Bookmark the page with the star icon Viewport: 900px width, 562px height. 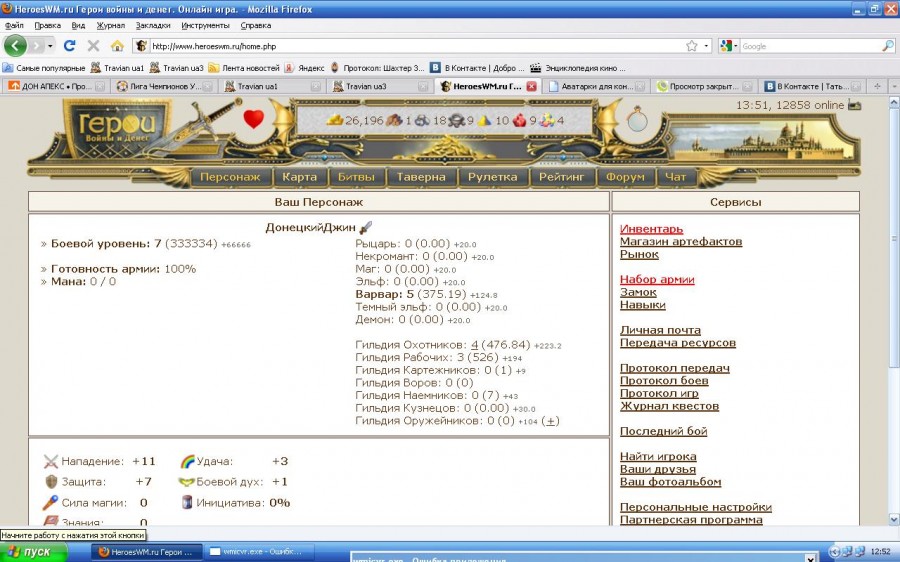pyautogui.click(x=692, y=46)
